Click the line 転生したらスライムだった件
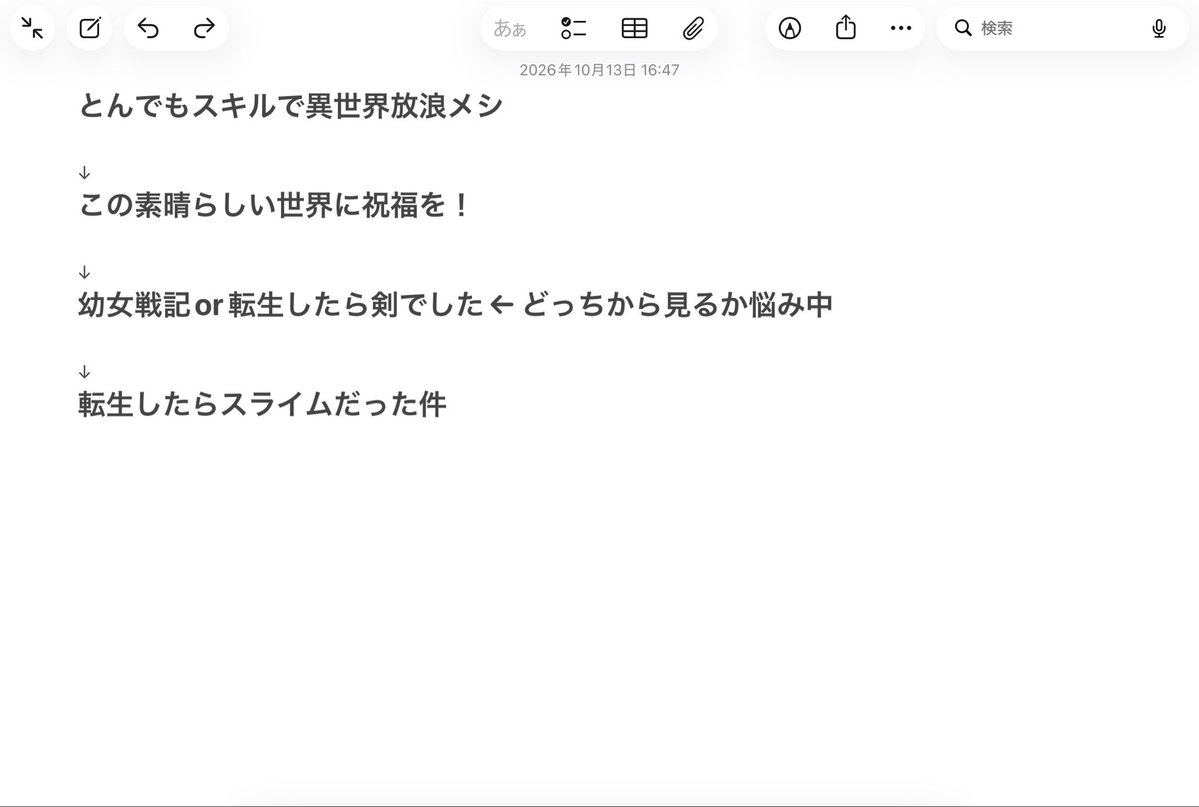 (262, 404)
